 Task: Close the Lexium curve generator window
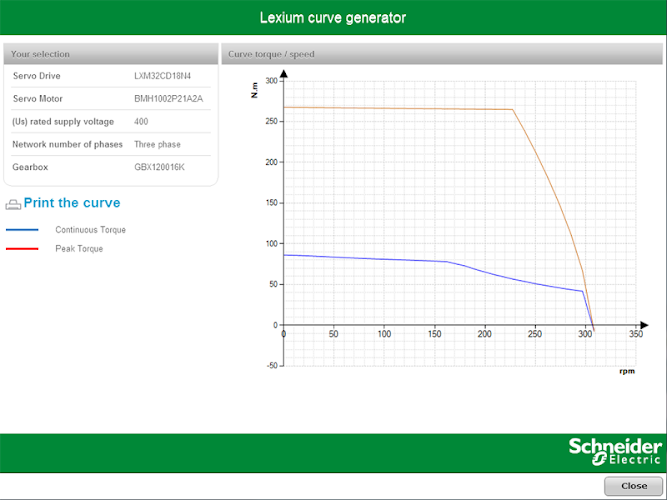pyautogui.click(x=634, y=486)
